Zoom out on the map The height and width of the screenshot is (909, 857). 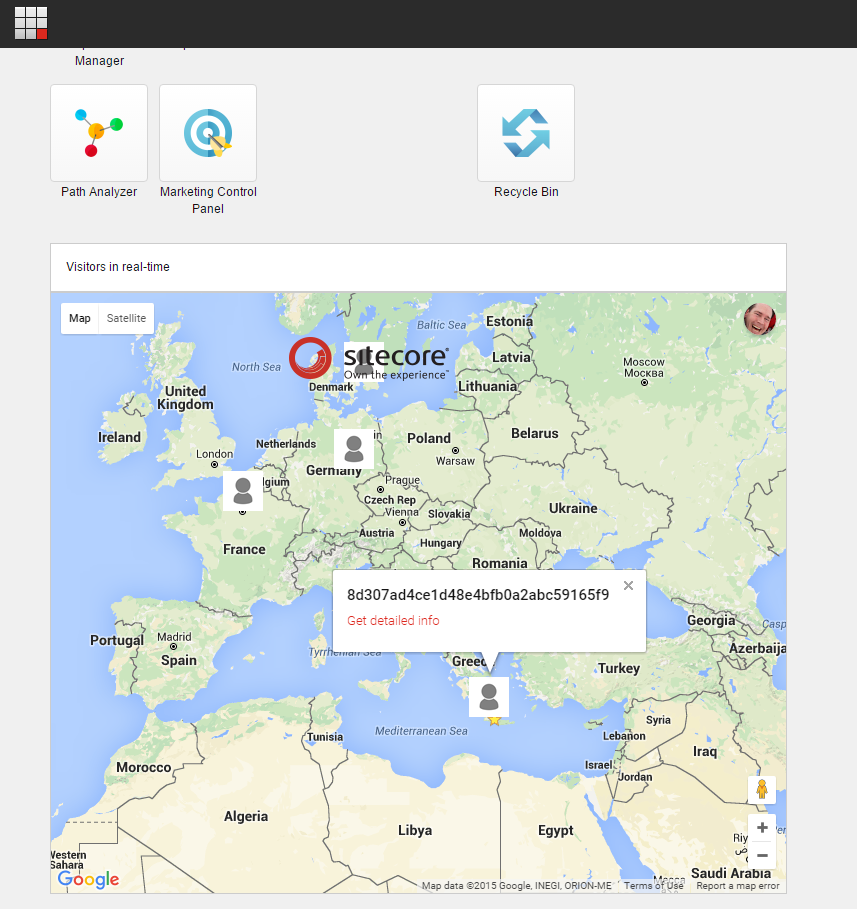tap(762, 855)
